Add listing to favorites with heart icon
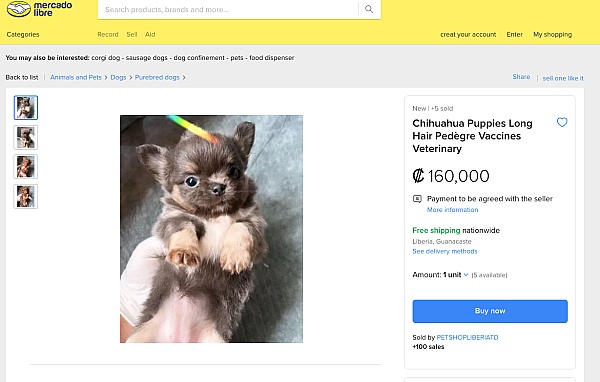This screenshot has height=382, width=600. 562,122
